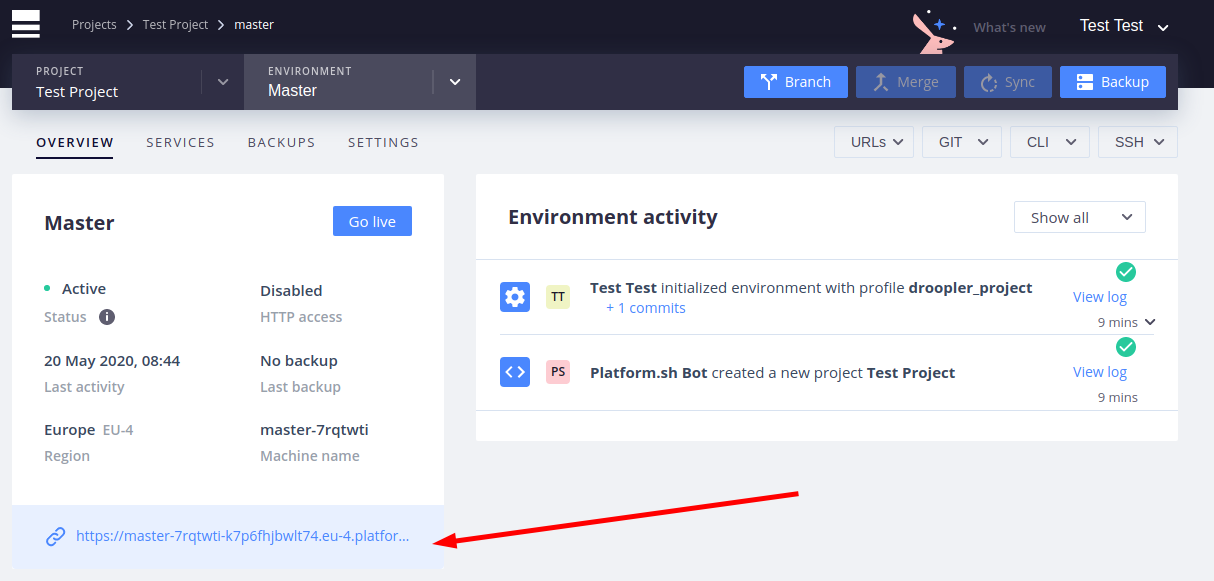Click master in the breadcrumb
The image size is (1214, 581).
(254, 24)
